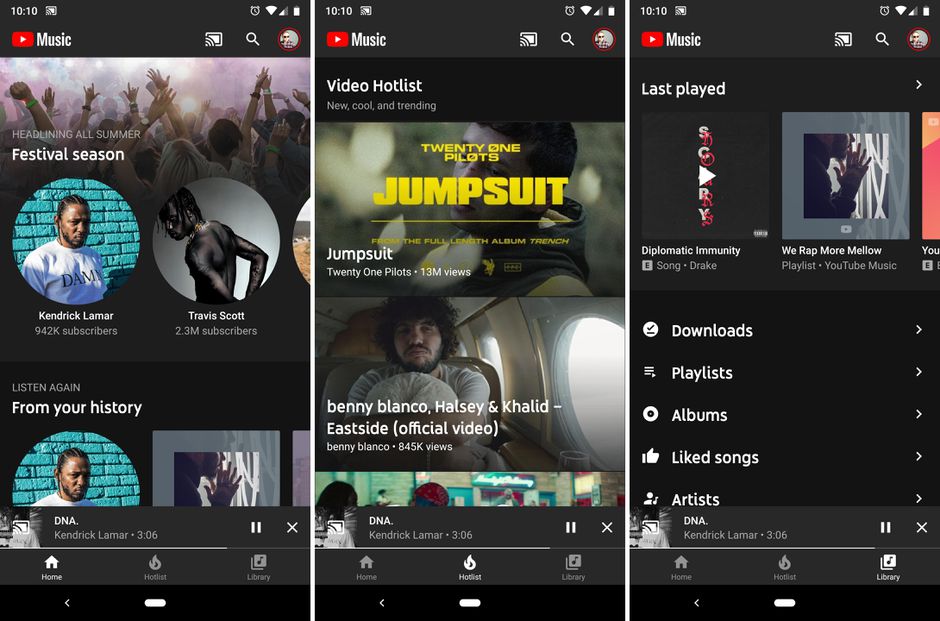Viewport: 940px width, 621px height.
Task: Open Albums in the library
Action: [785, 415]
